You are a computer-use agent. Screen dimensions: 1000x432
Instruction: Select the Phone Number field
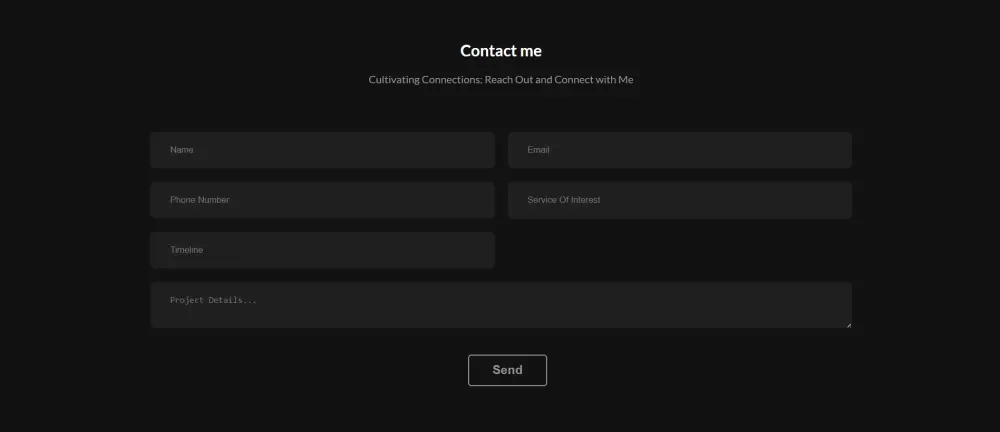[x=322, y=200]
